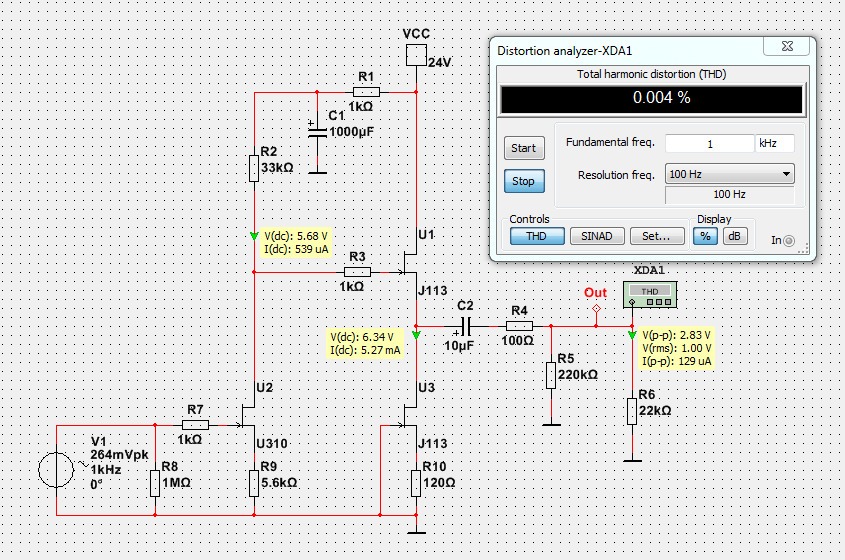Click the Fundamental freq. value field

point(710,144)
